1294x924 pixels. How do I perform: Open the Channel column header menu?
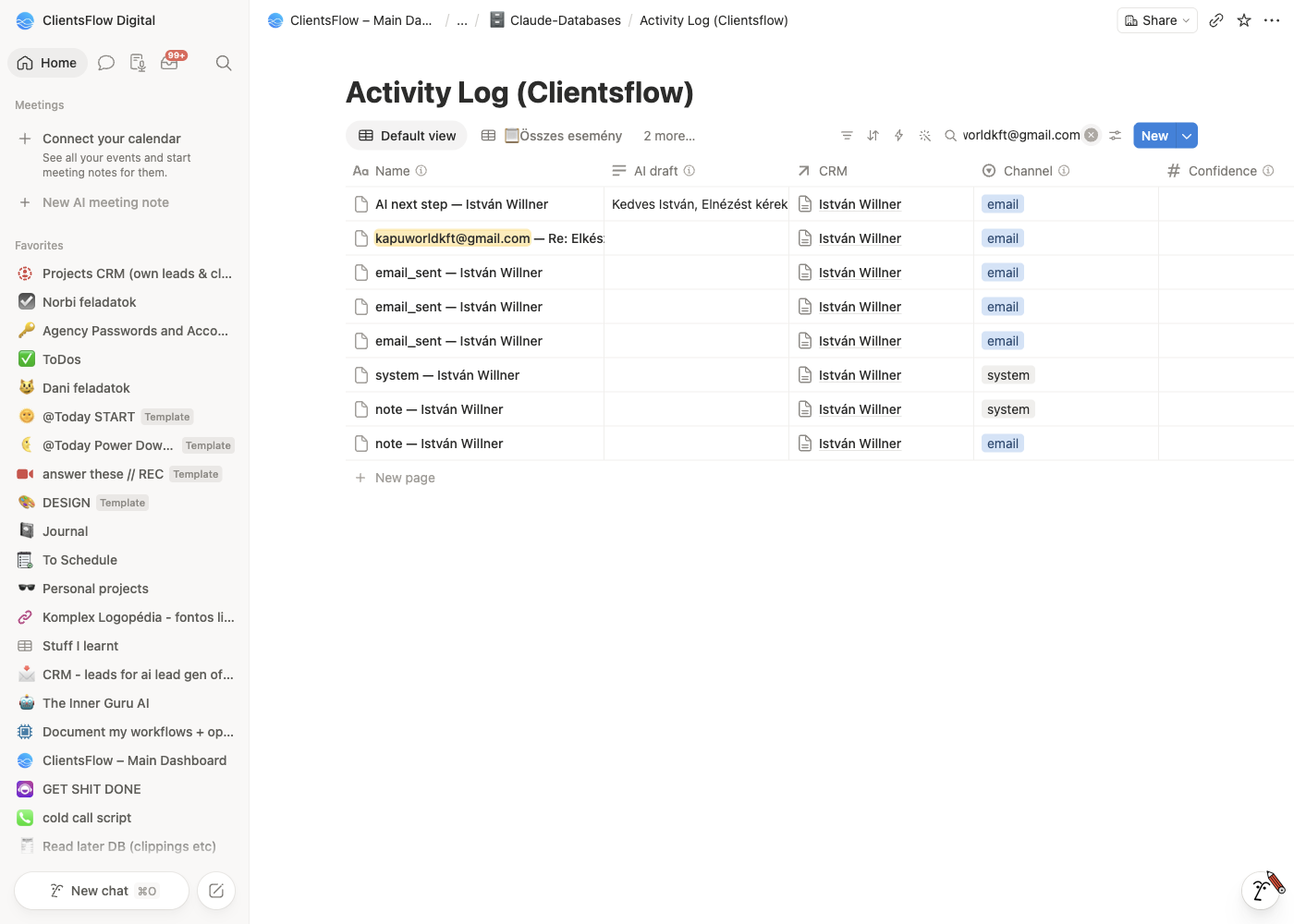[1067, 171]
